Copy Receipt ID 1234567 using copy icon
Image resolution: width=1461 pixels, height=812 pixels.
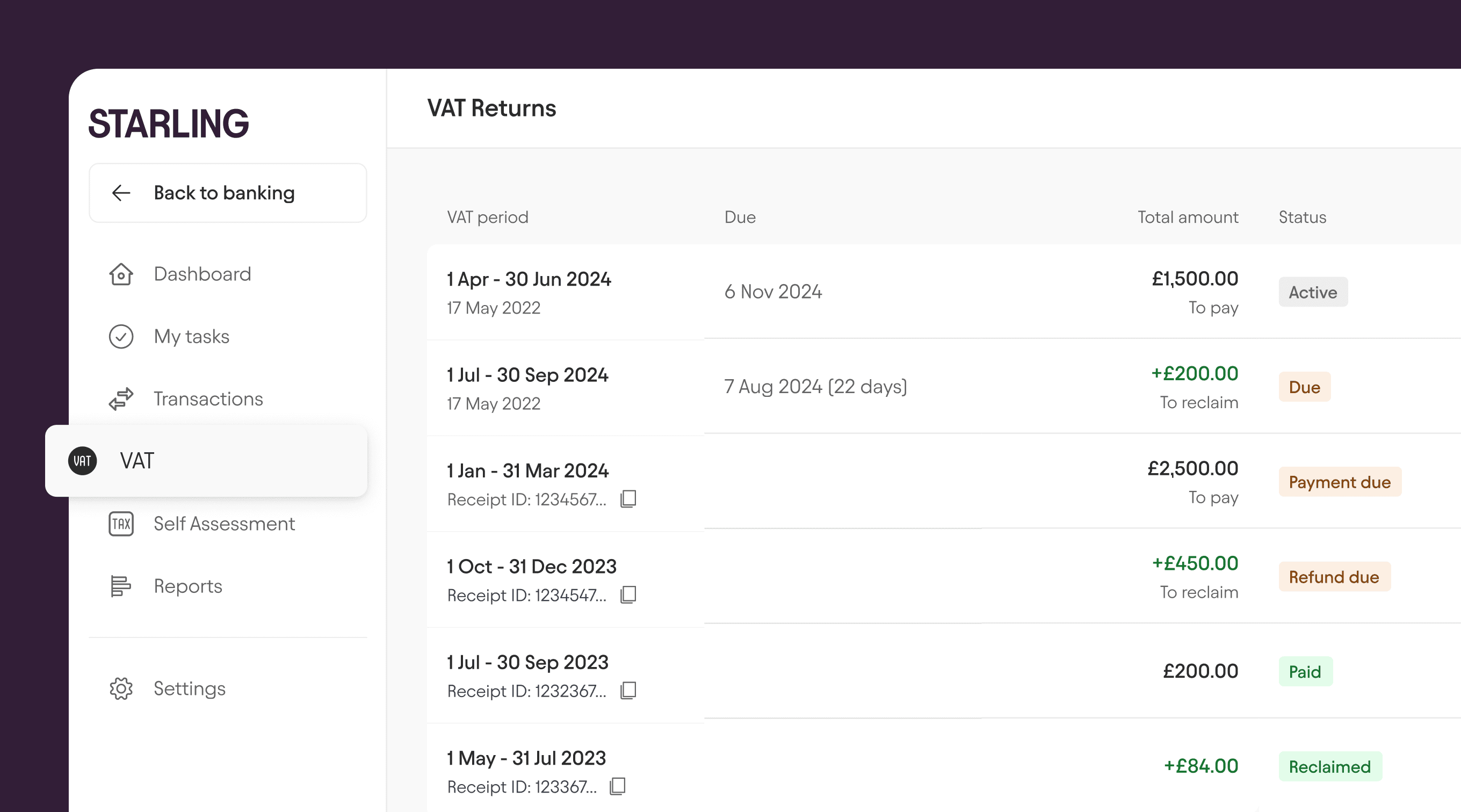coord(628,499)
